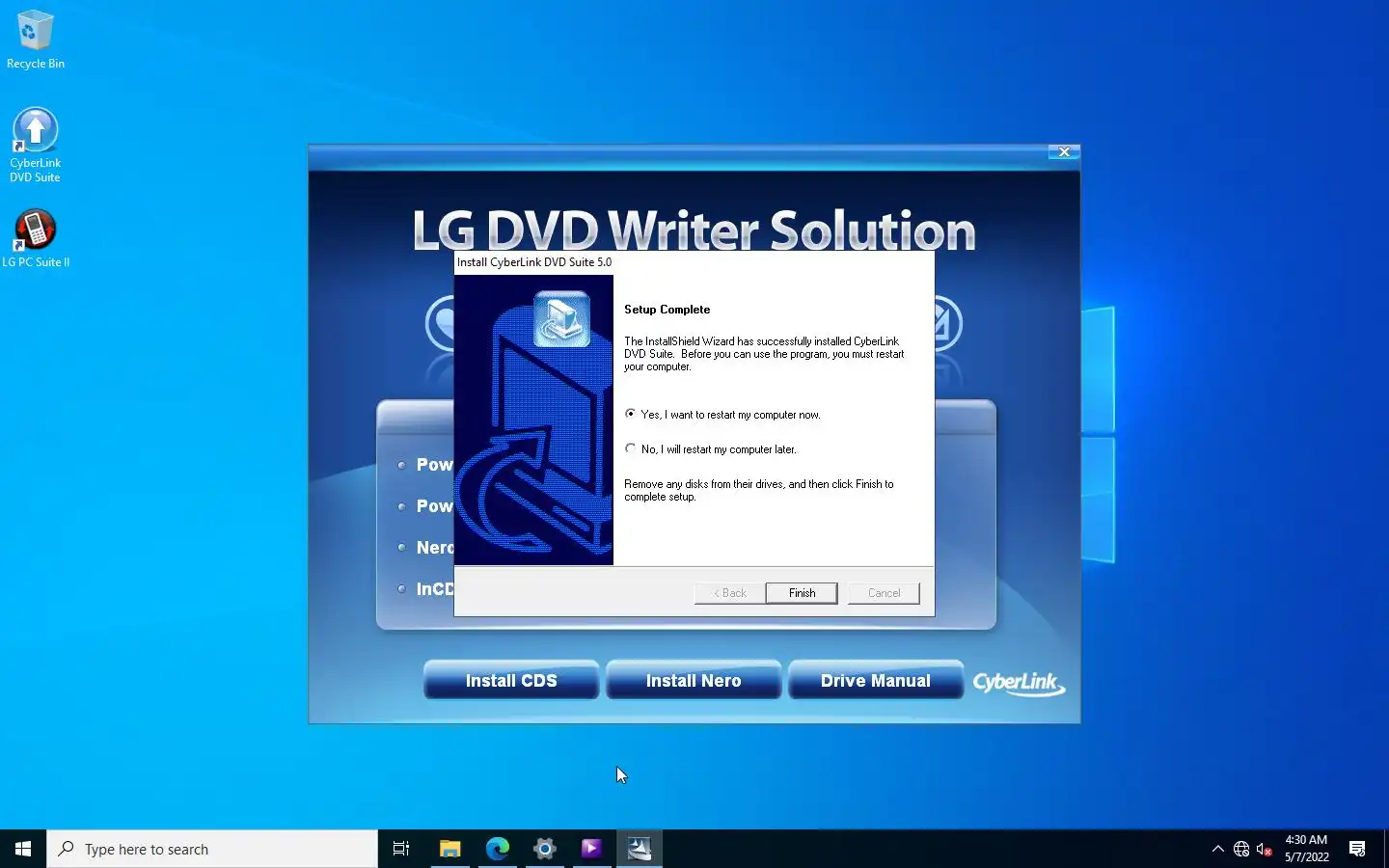The width and height of the screenshot is (1389, 868).
Task: Open the clock showing 4:30 AM
Action: [x=1306, y=849]
